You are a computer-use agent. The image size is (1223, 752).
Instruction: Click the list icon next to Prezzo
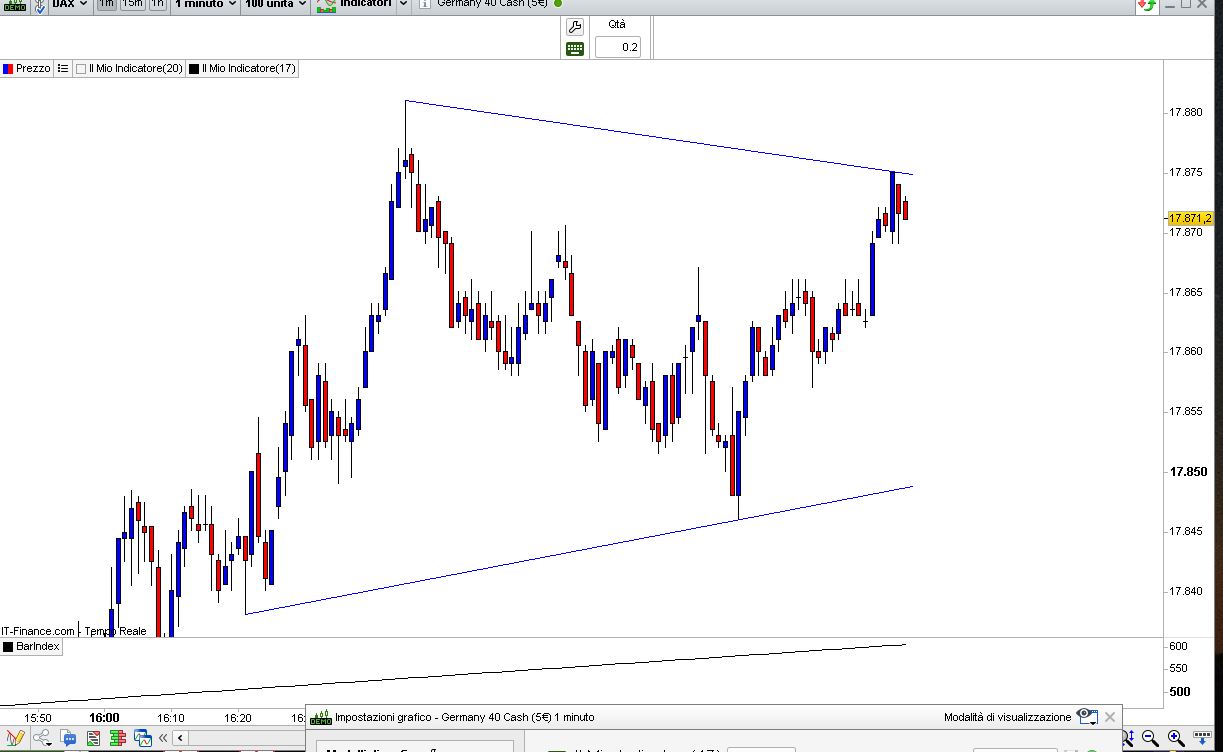62,68
